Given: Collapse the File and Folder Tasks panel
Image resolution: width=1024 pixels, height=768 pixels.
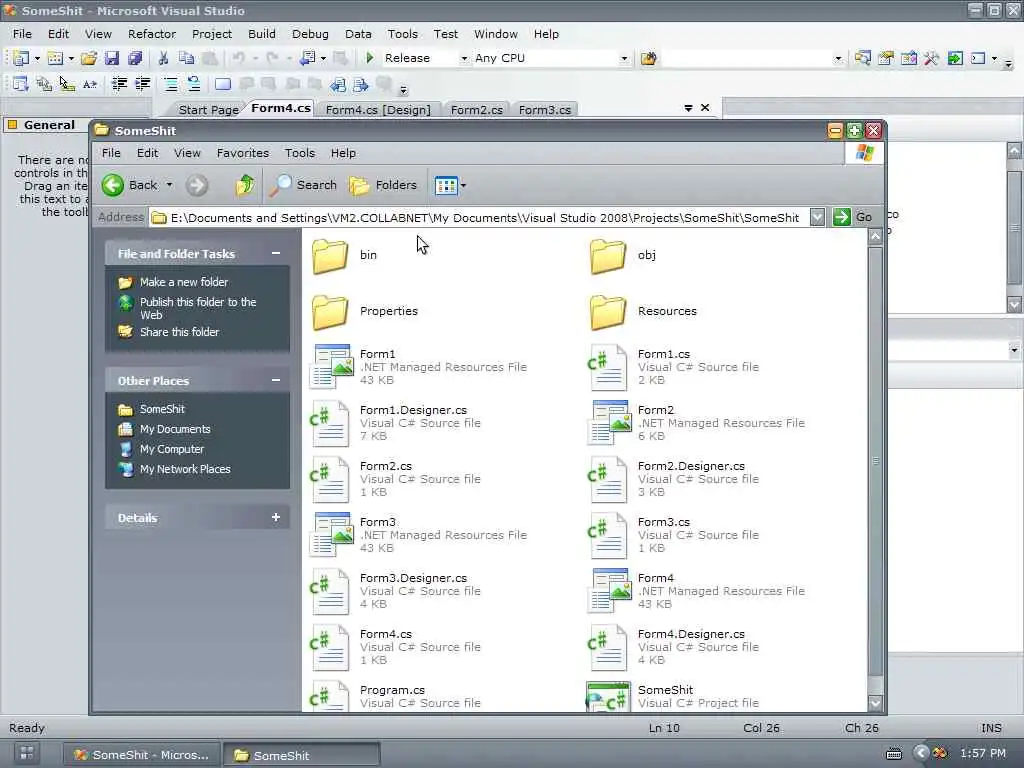Looking at the screenshot, I should pos(276,253).
